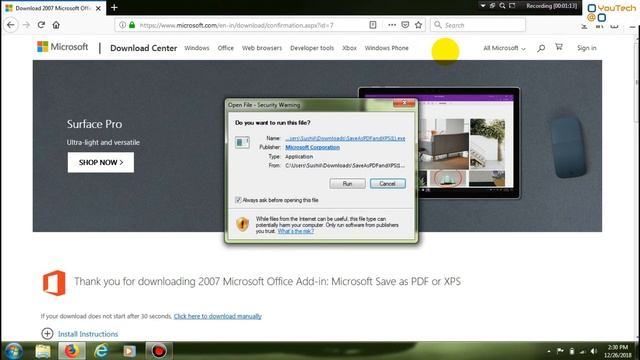Reload the page

point(41,25)
